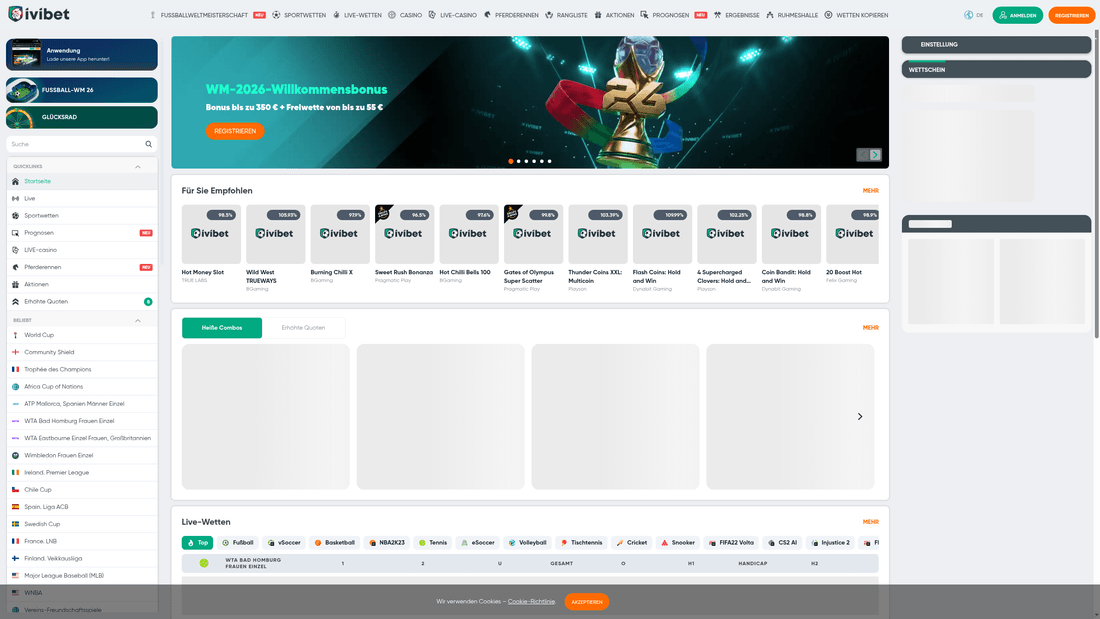1100x619 pixels.
Task: Open the Wettschein panel
Action: 996,69
